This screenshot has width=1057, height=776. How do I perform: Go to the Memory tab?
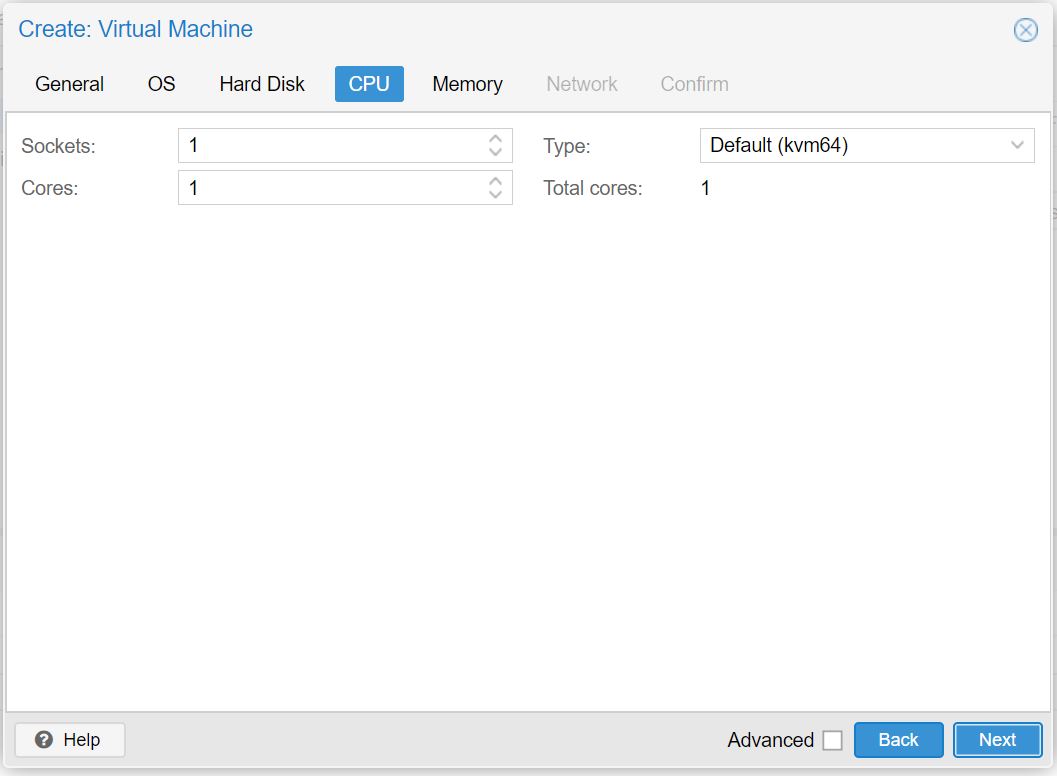(x=466, y=84)
